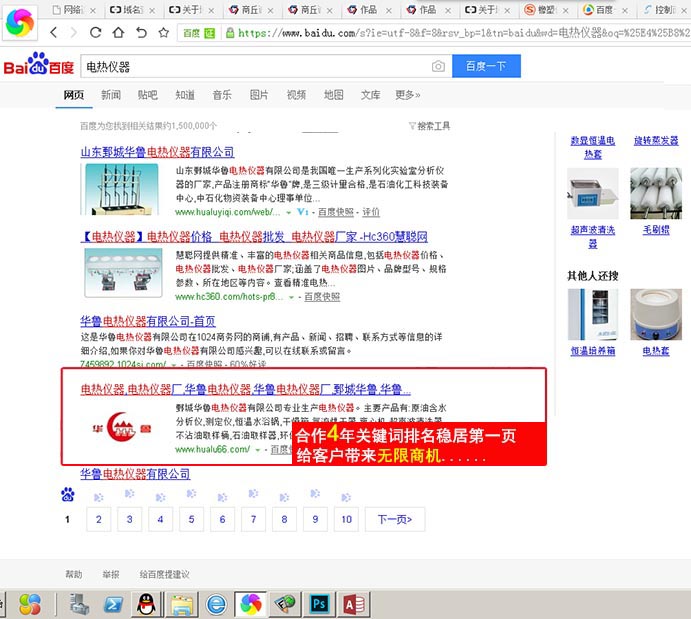
Task: Go to results page 5
Action: 191,519
